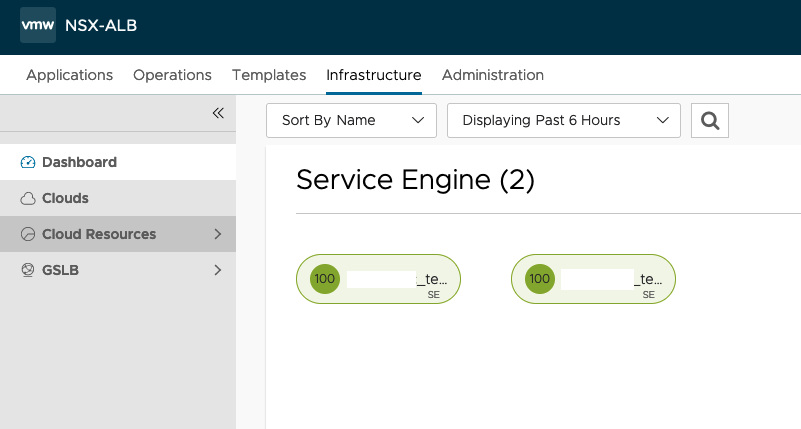The height and width of the screenshot is (429, 801).
Task: Go to Clouds in the sidebar
Action: [x=118, y=198]
